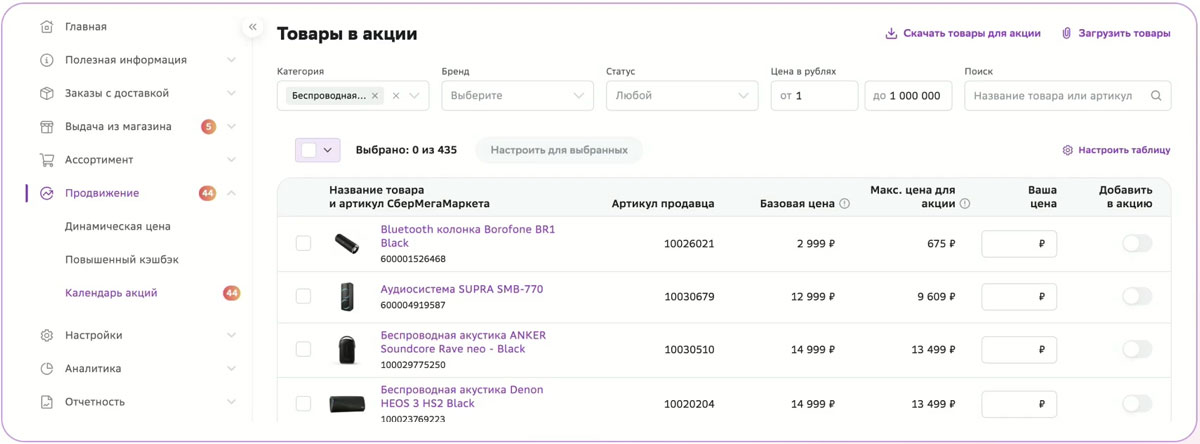Clear the Беспроводная category tag with X

[375, 96]
